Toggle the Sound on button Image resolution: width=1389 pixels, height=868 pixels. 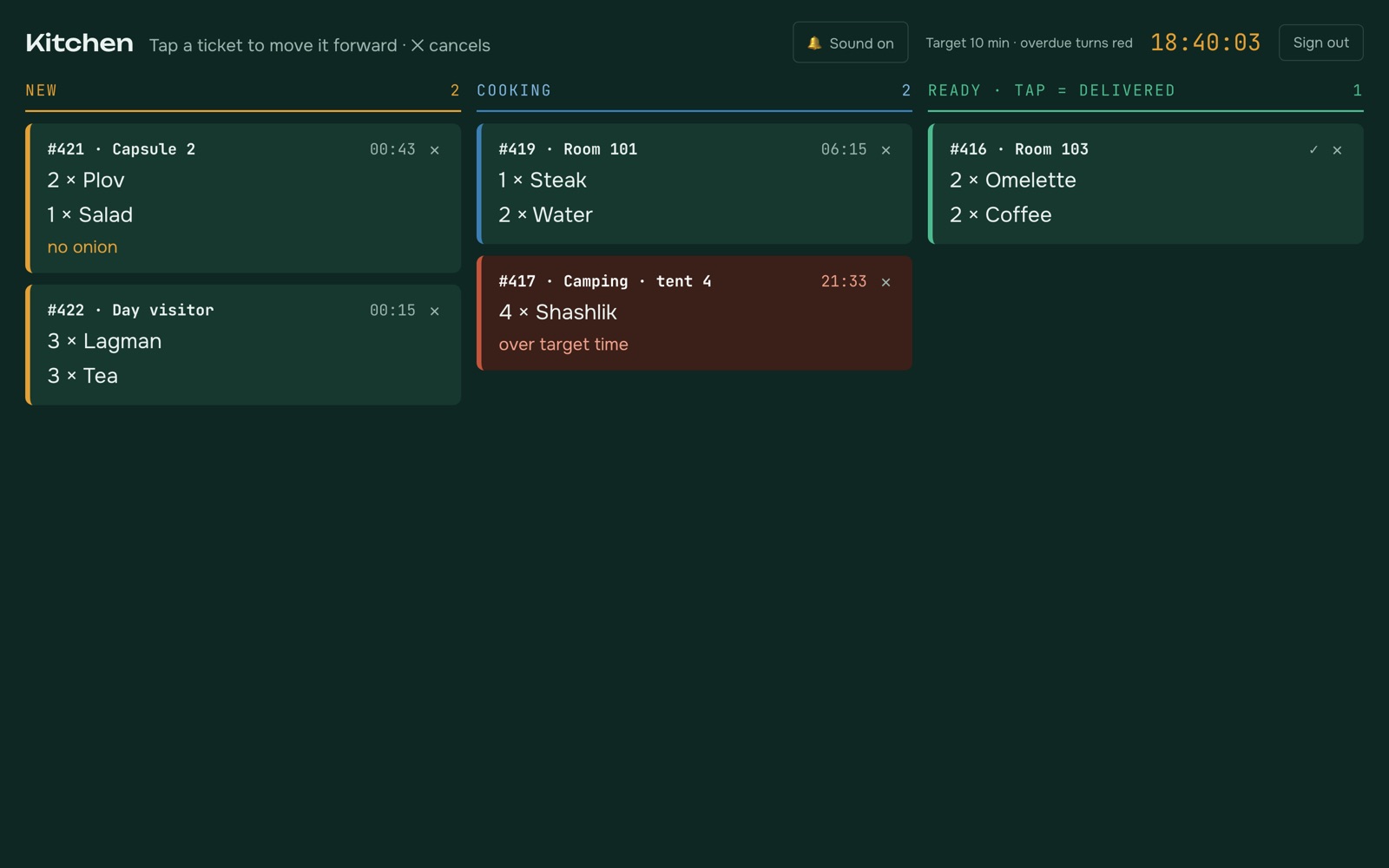850,43
